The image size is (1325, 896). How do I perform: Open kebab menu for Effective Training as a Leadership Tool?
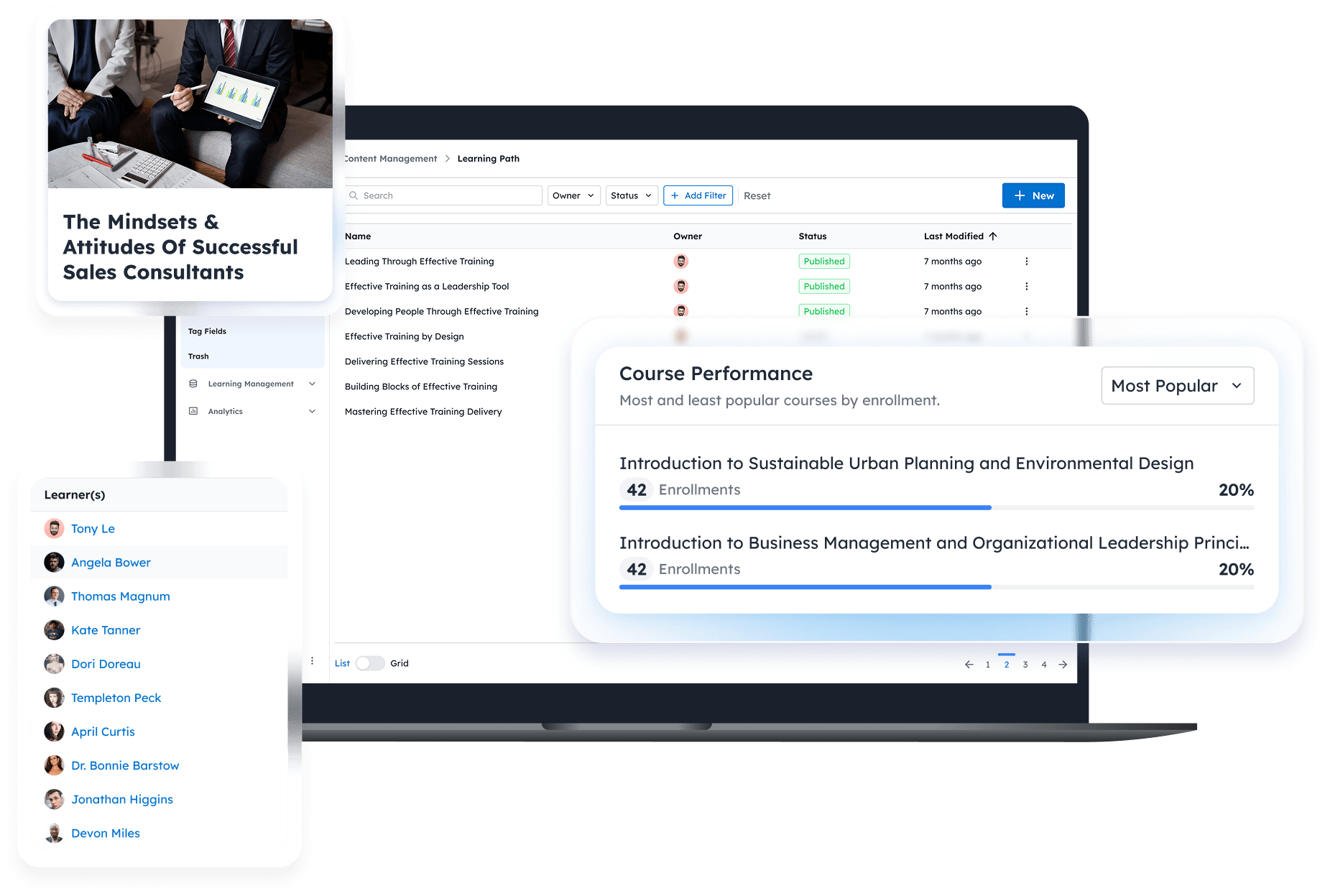pyautogui.click(x=1026, y=287)
